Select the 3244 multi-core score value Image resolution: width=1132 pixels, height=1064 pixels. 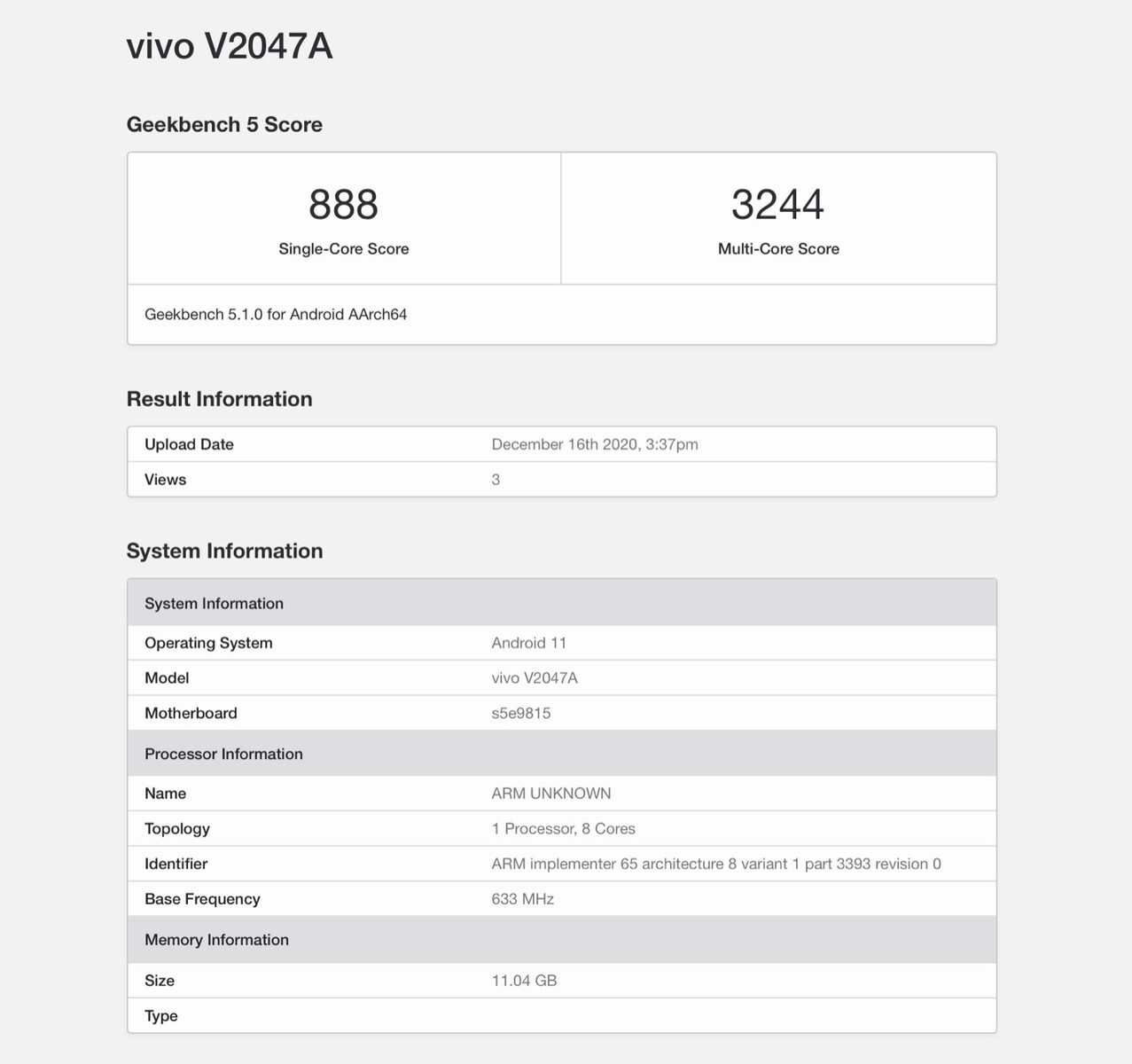(777, 205)
